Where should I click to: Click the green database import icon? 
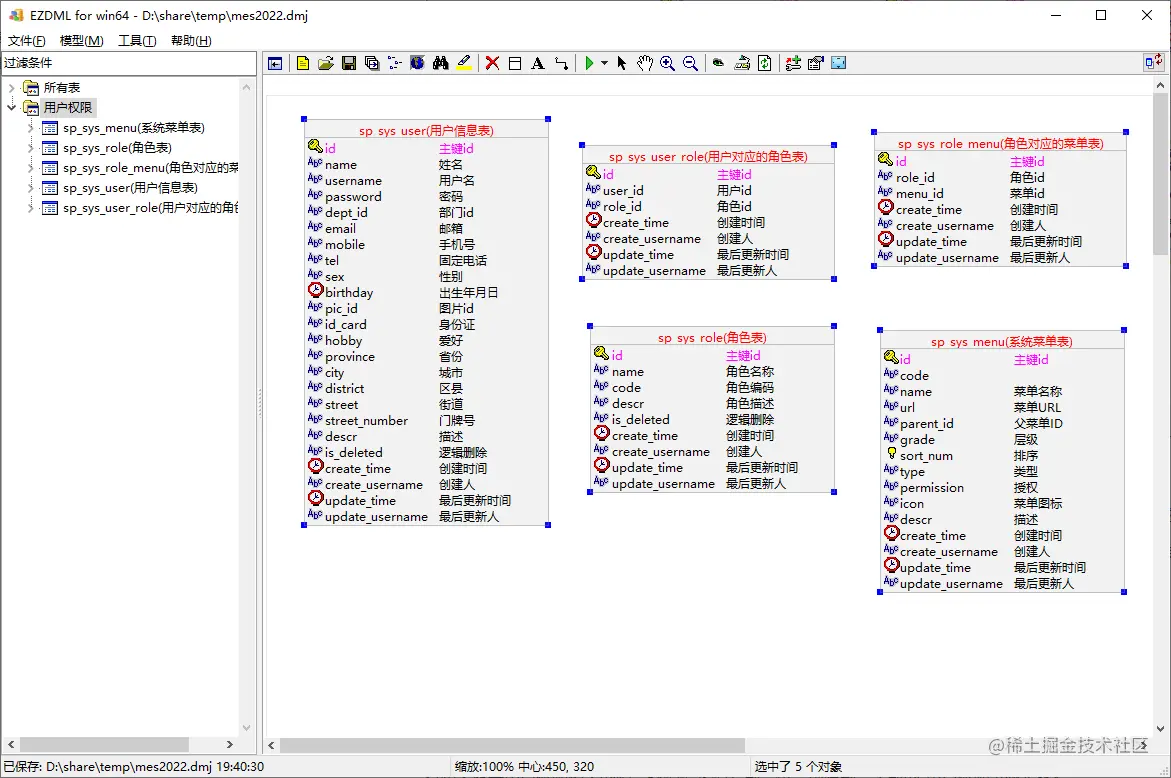tap(718, 63)
